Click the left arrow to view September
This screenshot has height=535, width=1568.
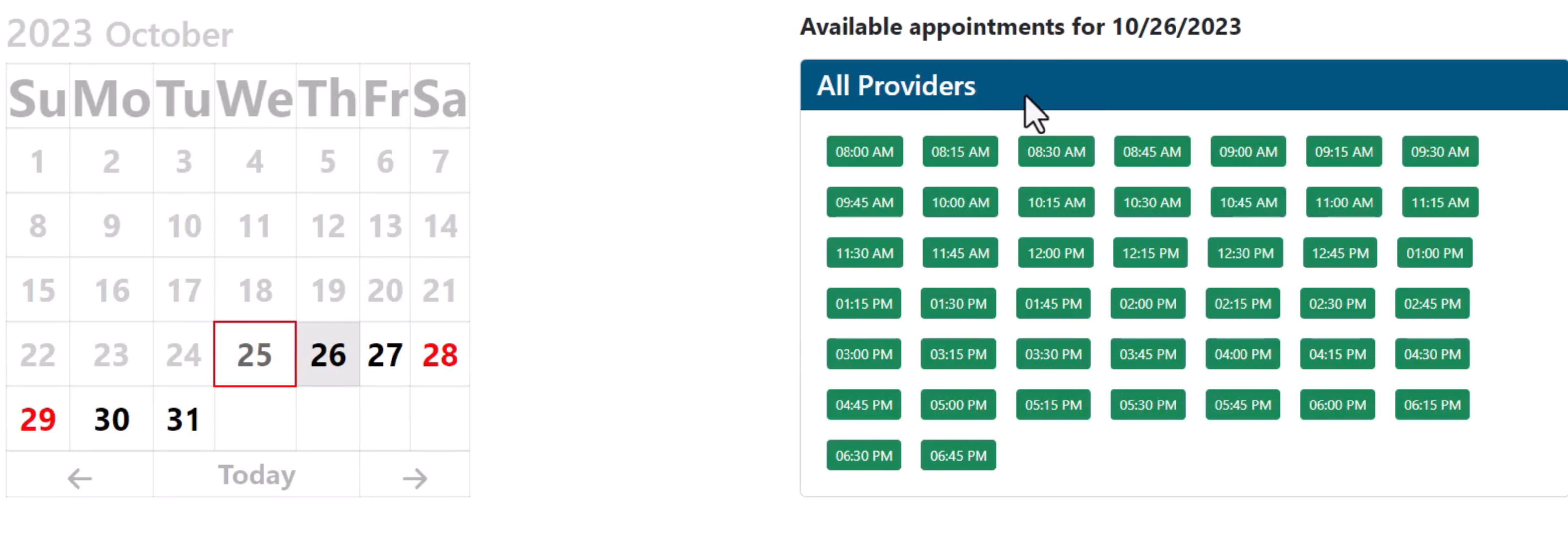(78, 476)
